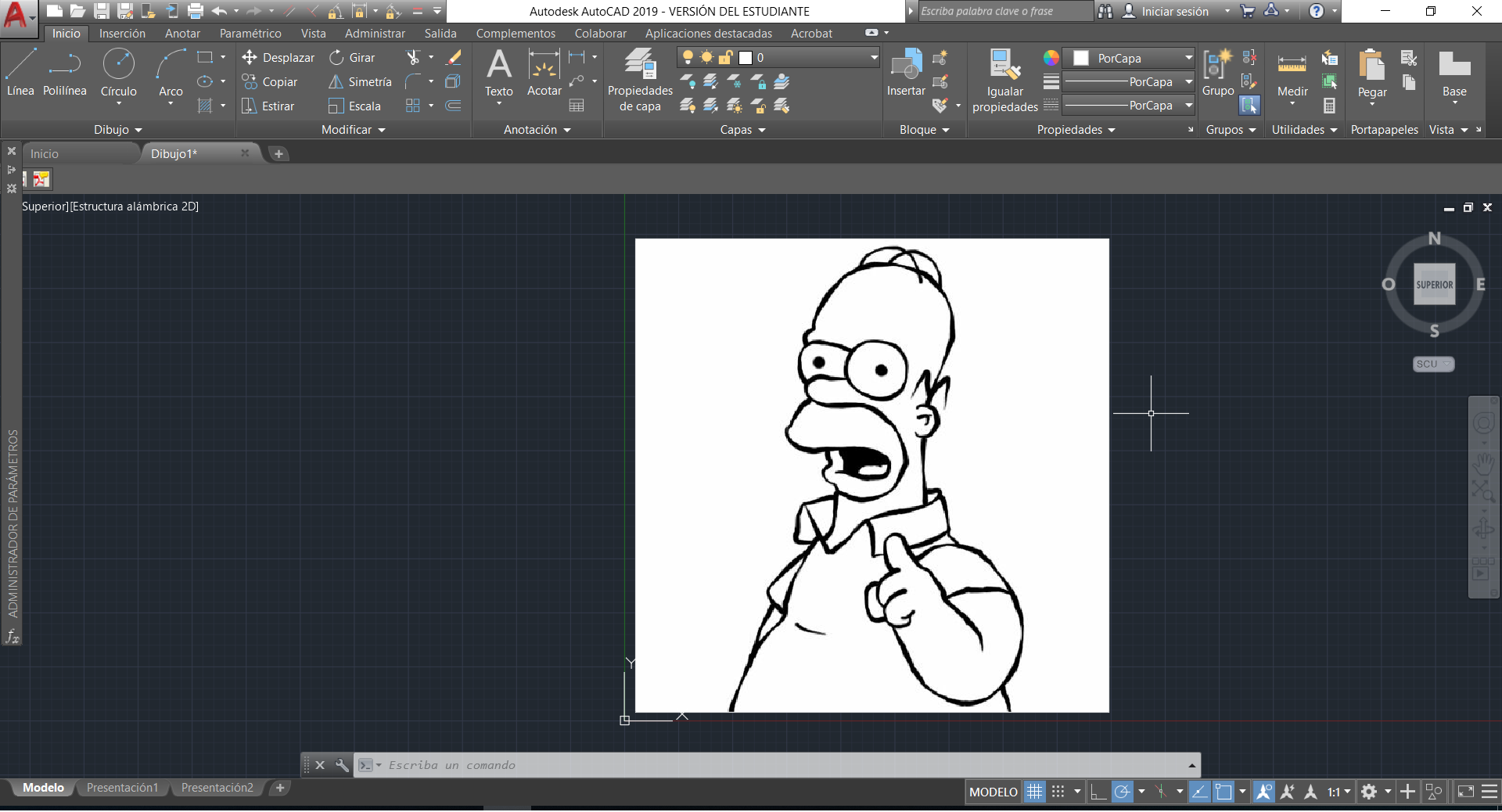Activate the Desplazar move tool
1502x812 pixels.
click(x=278, y=58)
